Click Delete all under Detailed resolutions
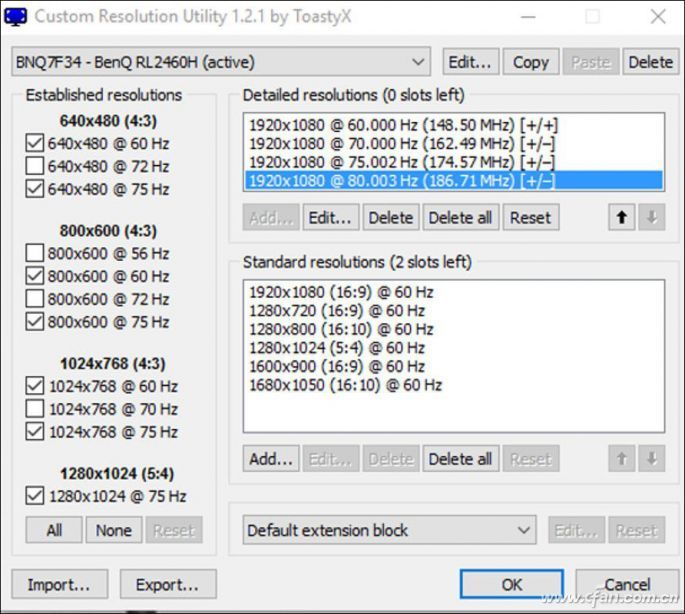The height and width of the screenshot is (614, 685). [x=460, y=217]
